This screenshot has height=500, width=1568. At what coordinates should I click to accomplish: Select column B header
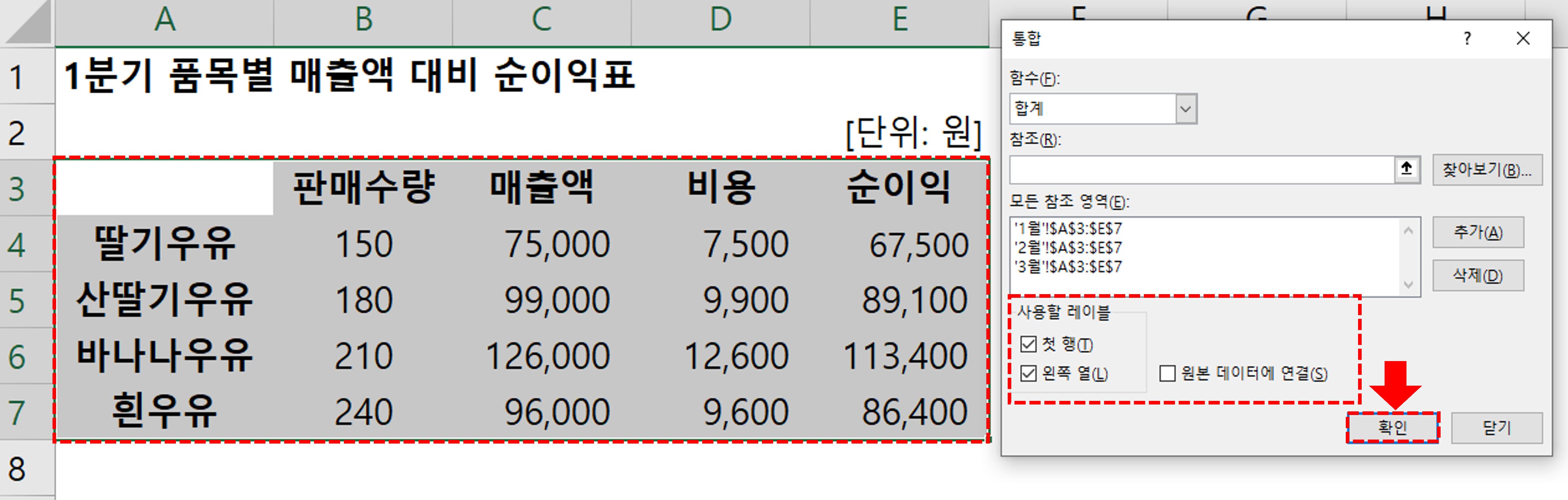(x=363, y=22)
